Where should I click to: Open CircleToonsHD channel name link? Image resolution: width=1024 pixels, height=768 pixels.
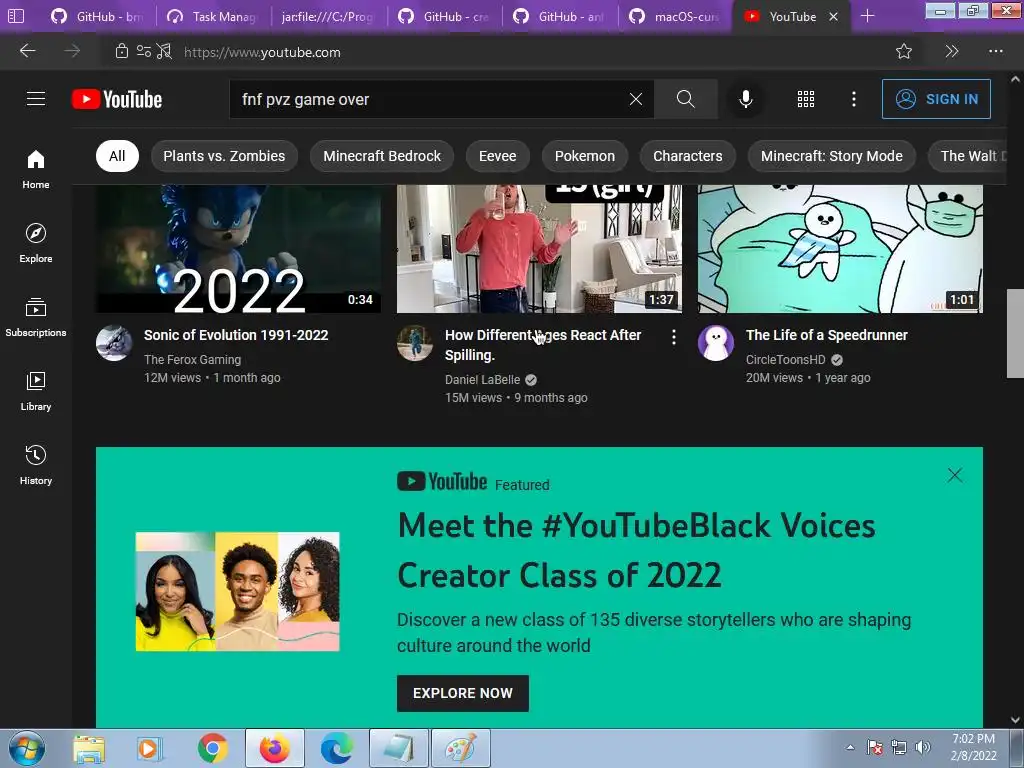point(785,360)
